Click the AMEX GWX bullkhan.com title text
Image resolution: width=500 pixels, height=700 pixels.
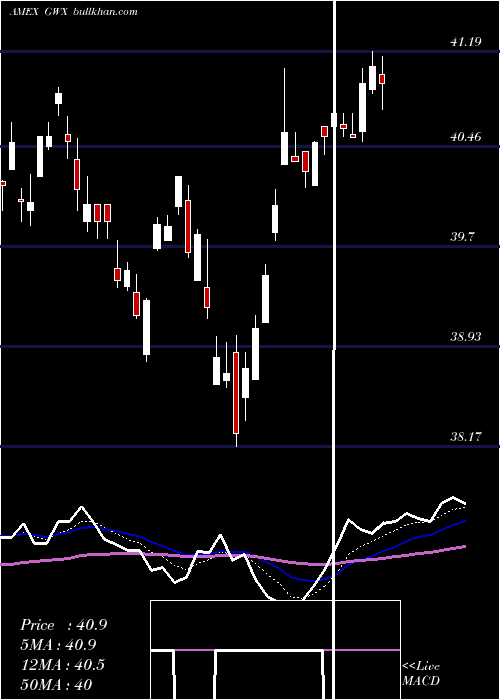click(74, 12)
